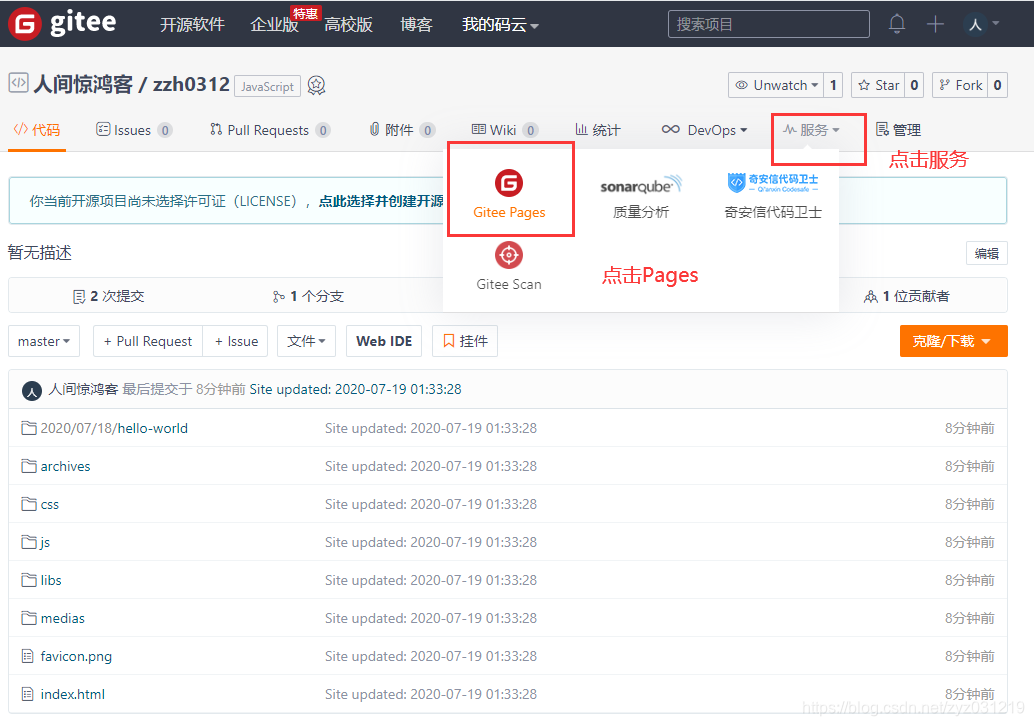Switch to the 附件 tab
The height and width of the screenshot is (726, 1034).
tap(401, 130)
